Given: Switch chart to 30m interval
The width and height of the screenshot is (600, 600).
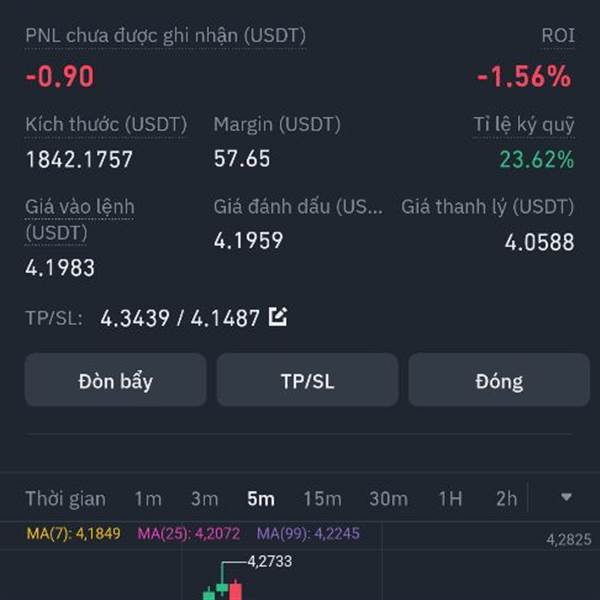Looking at the screenshot, I should (388, 499).
